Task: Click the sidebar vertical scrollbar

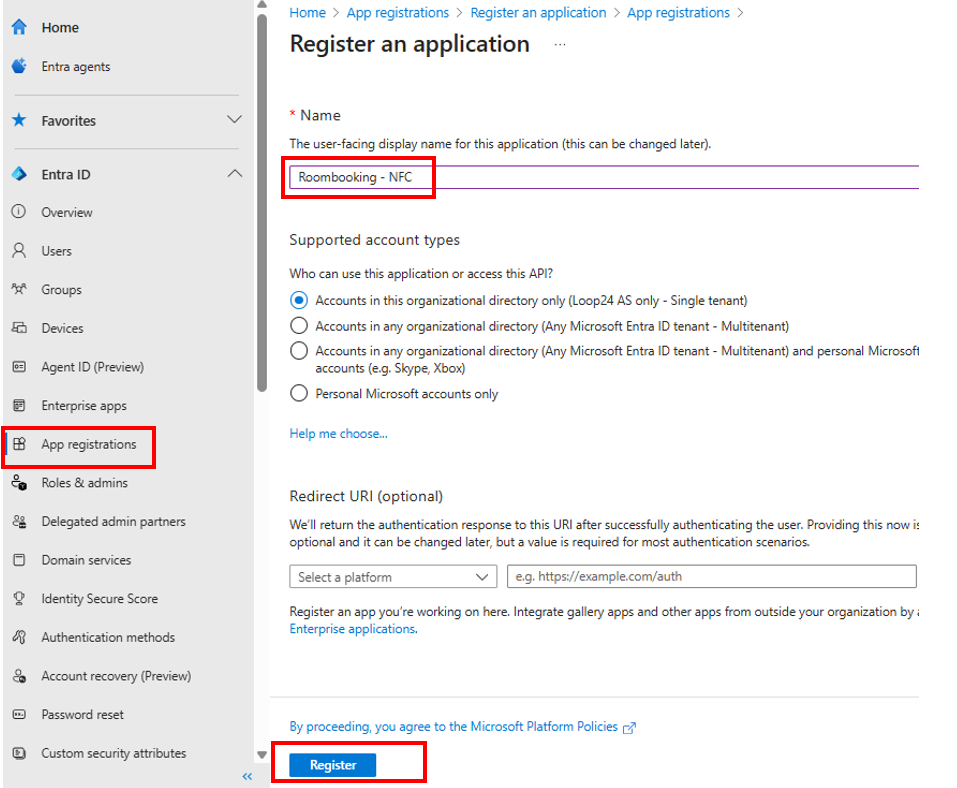Action: 262,200
